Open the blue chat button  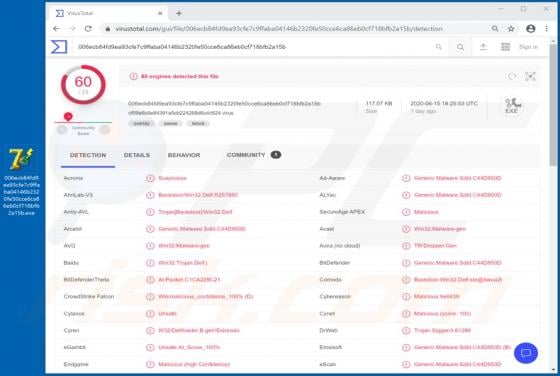tap(526, 353)
